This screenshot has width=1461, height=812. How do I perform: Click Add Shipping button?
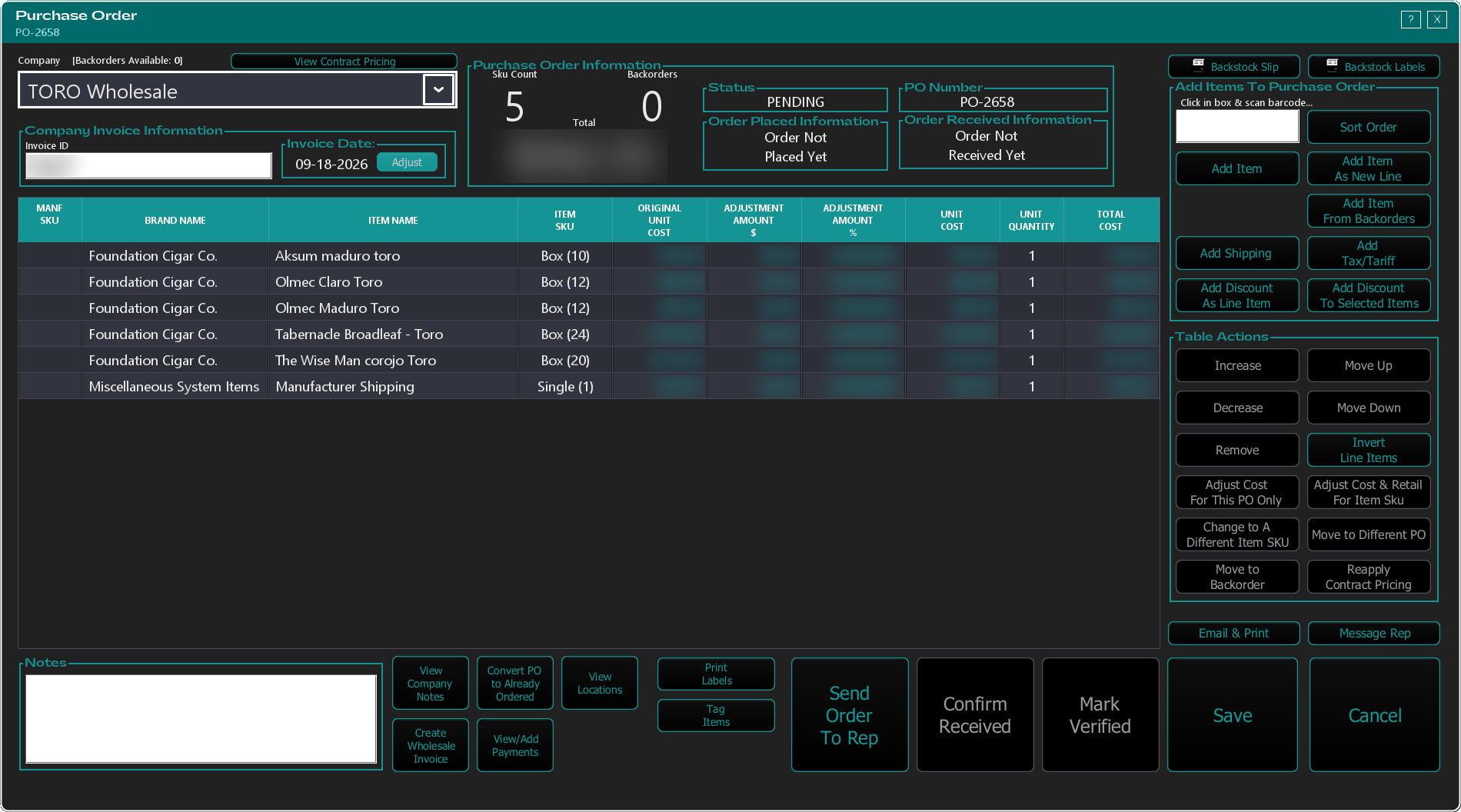[x=1237, y=253]
